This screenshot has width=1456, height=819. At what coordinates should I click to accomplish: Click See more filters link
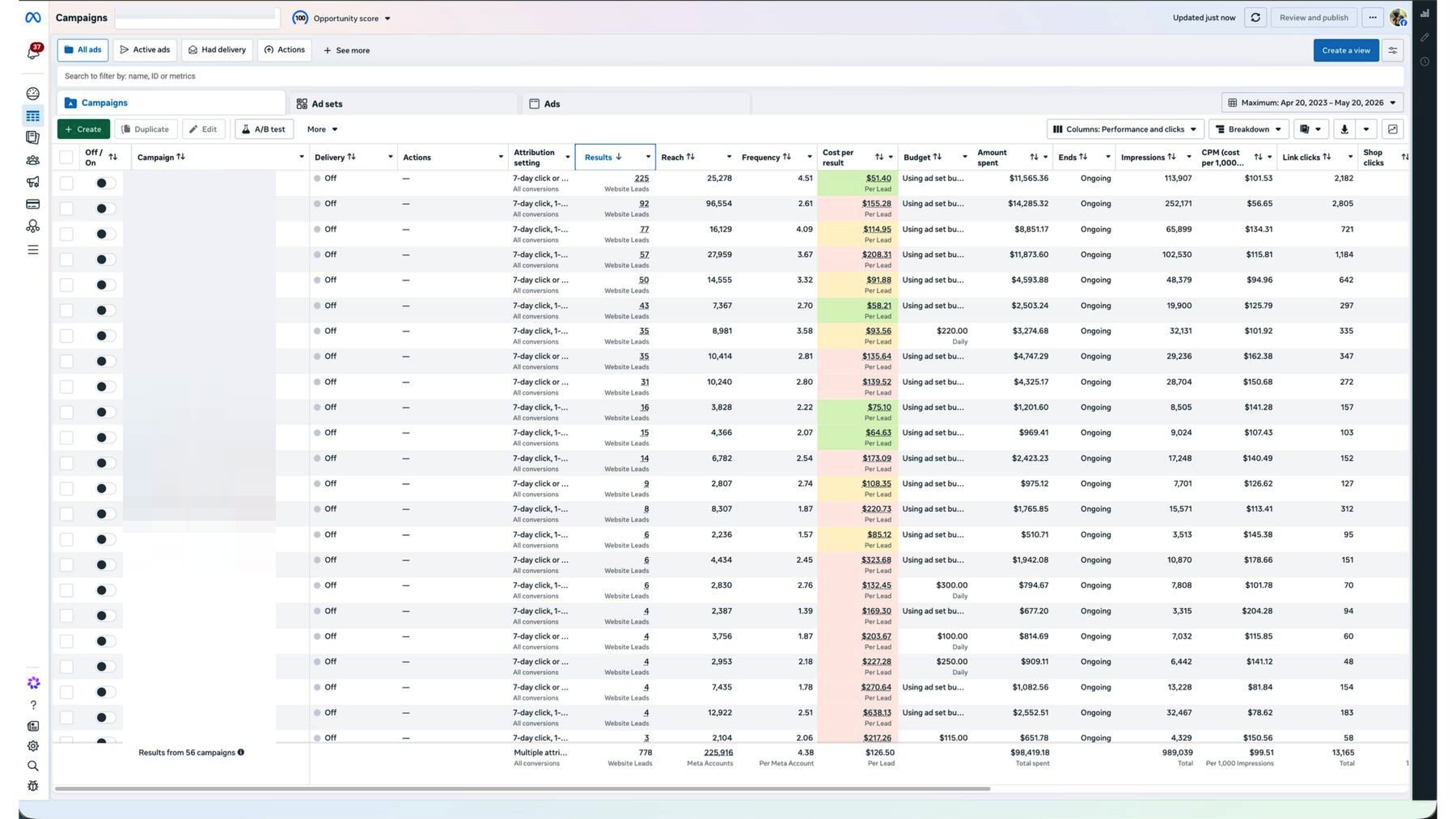(346, 50)
